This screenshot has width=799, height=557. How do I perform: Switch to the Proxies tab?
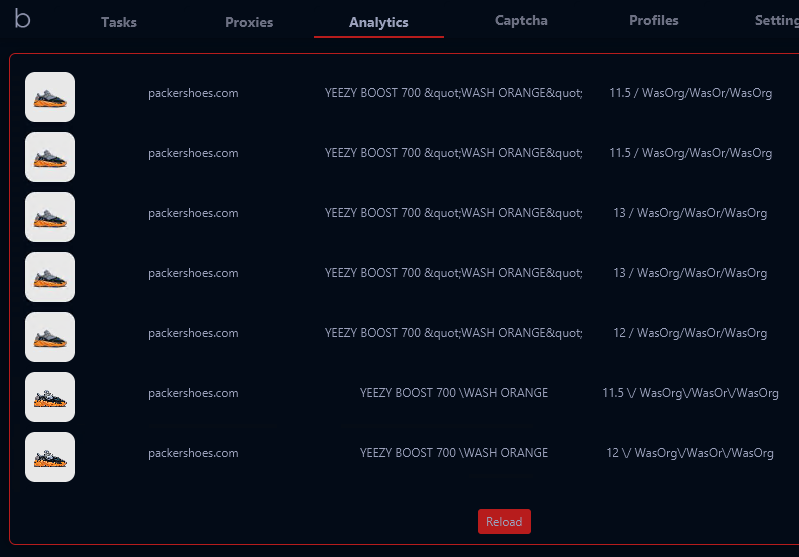point(249,22)
